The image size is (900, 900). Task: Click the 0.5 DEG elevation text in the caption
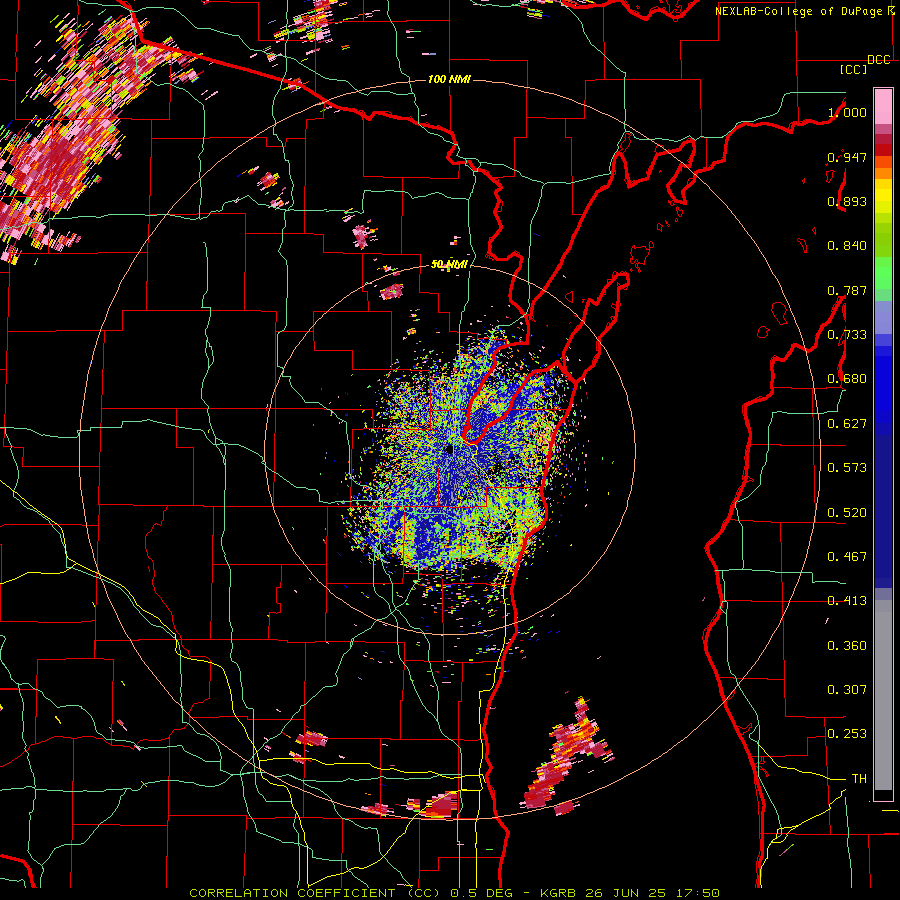pyautogui.click(x=480, y=893)
